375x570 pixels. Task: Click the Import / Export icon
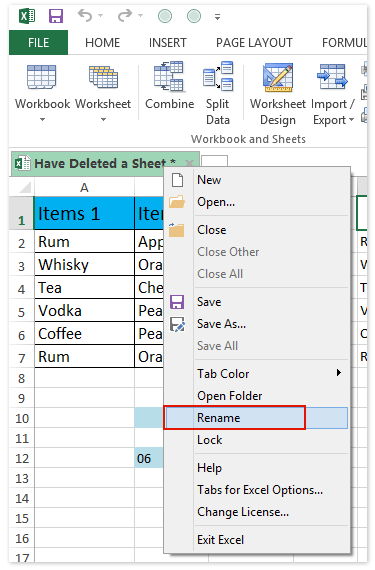pos(332,76)
